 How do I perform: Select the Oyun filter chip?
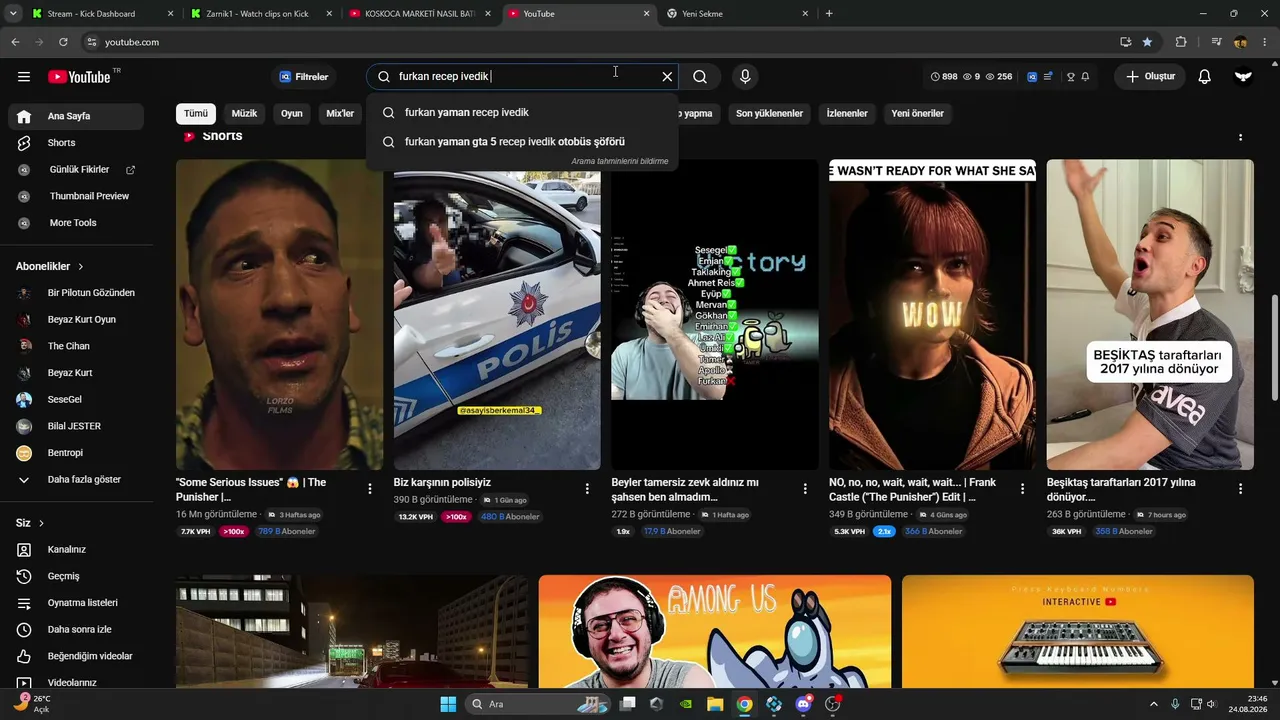point(292,114)
